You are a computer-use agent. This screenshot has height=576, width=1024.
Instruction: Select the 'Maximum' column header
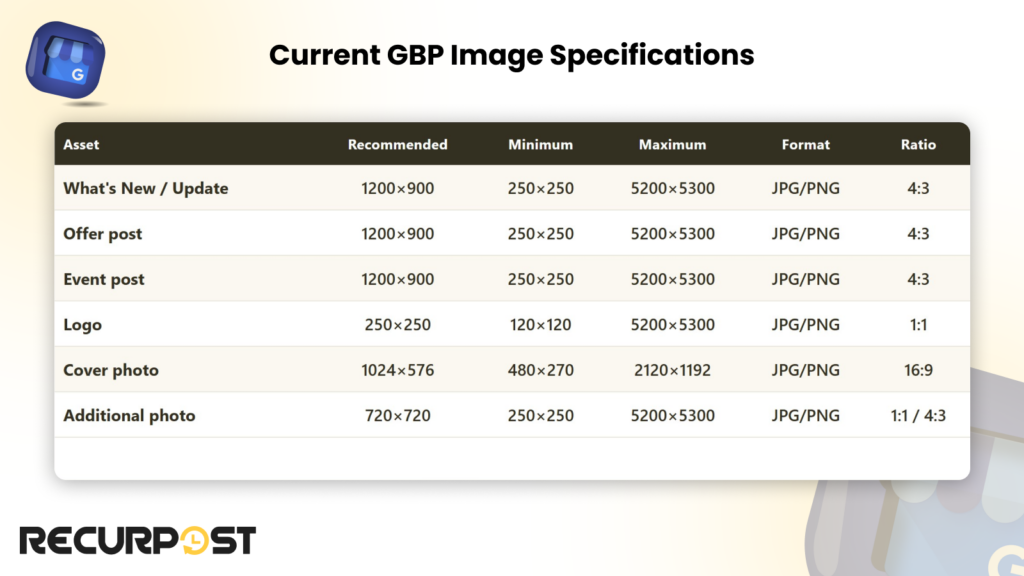pos(672,144)
